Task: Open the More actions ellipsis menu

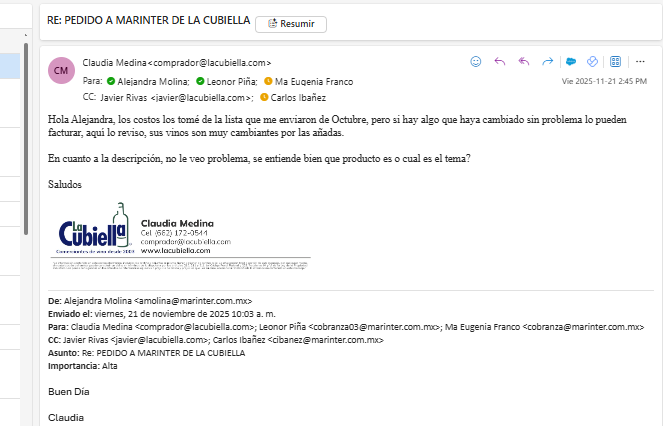Action: pos(639,62)
